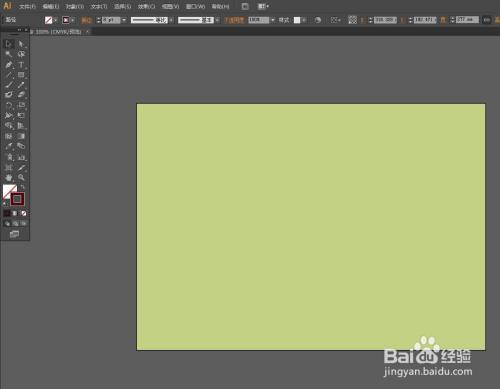The height and width of the screenshot is (389, 500).
Task: Select the Gradient tool
Action: [21, 136]
